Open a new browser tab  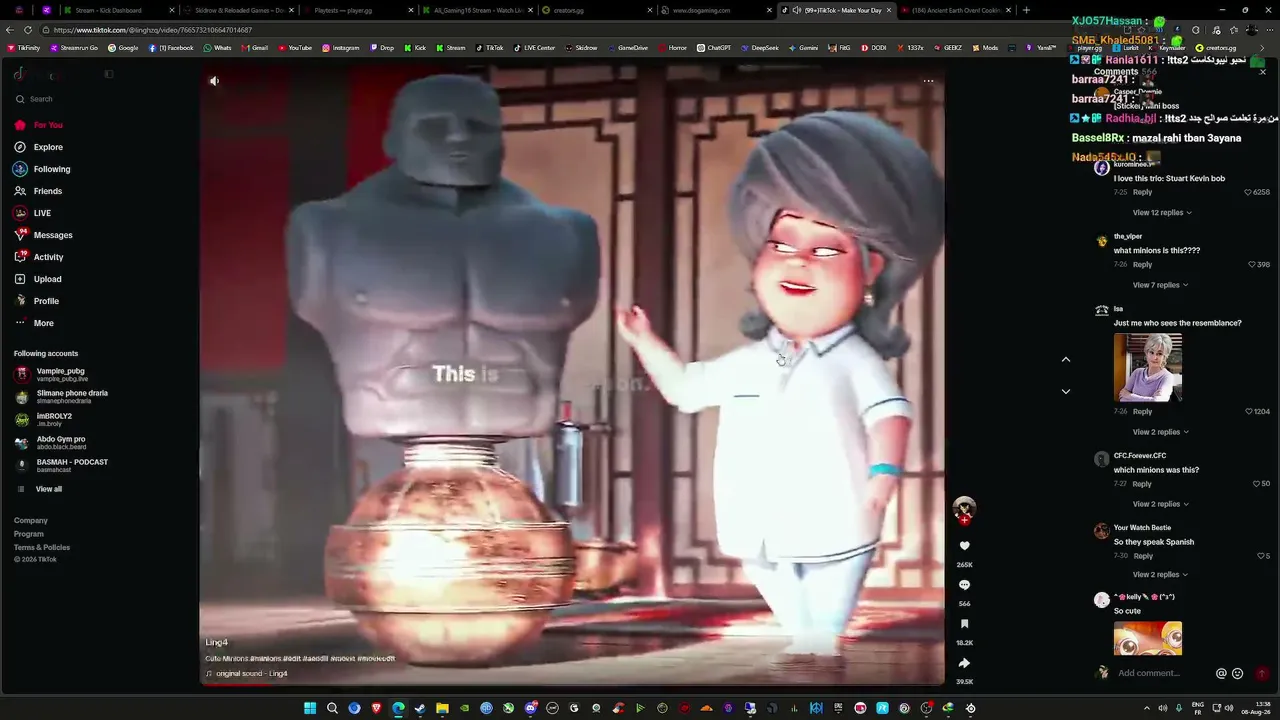(1026, 10)
